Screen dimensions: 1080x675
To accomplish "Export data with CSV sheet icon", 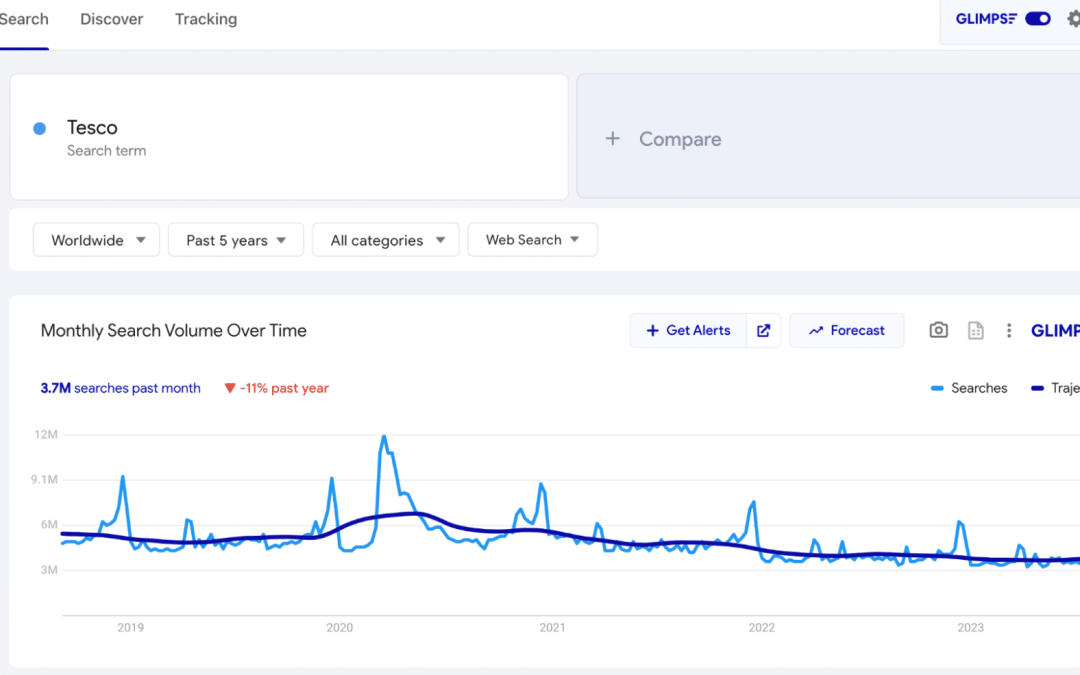I will (975, 331).
